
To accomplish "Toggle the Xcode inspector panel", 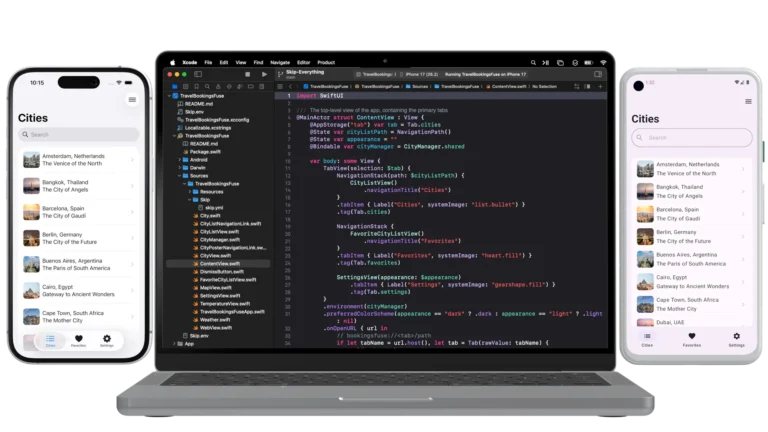I will 598,74.
